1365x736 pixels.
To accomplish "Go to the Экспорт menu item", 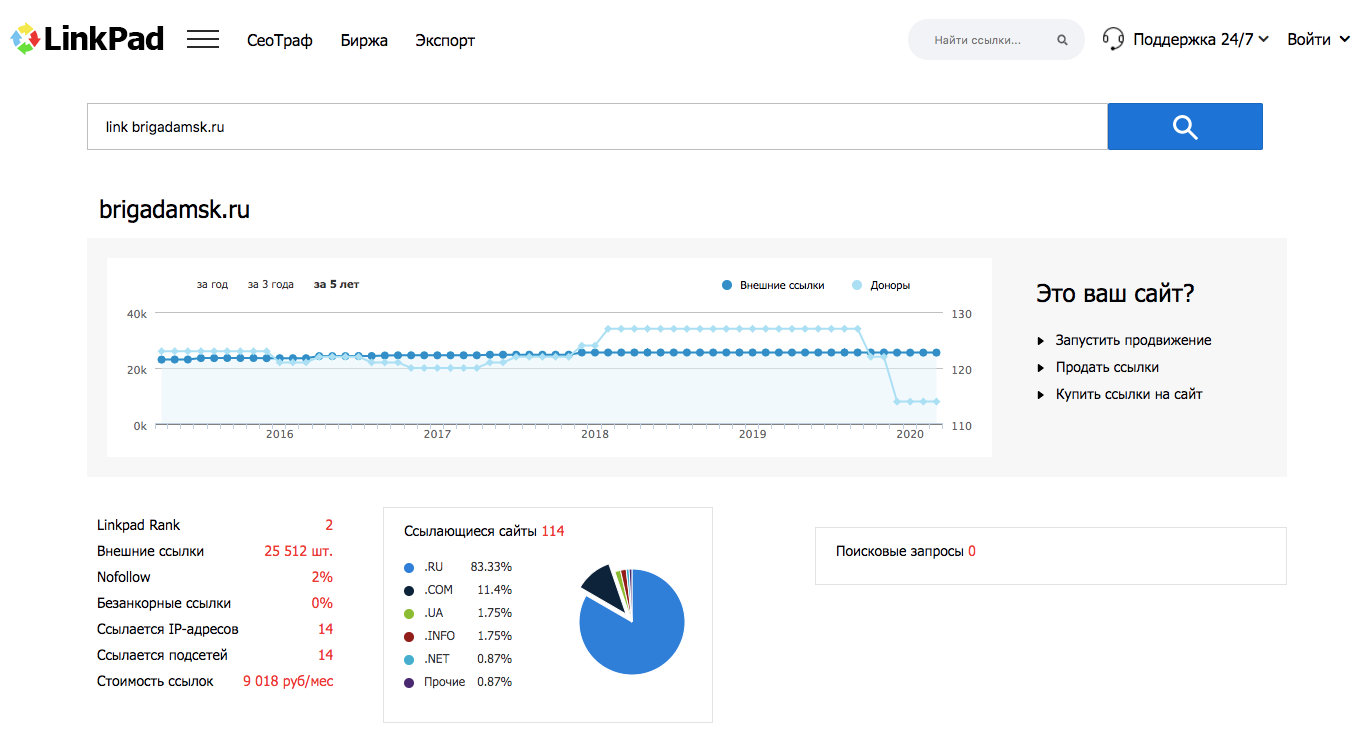I will pyautogui.click(x=445, y=41).
